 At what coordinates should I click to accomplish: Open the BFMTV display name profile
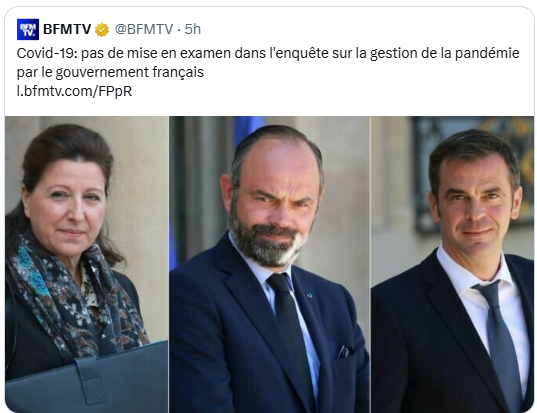67,29
